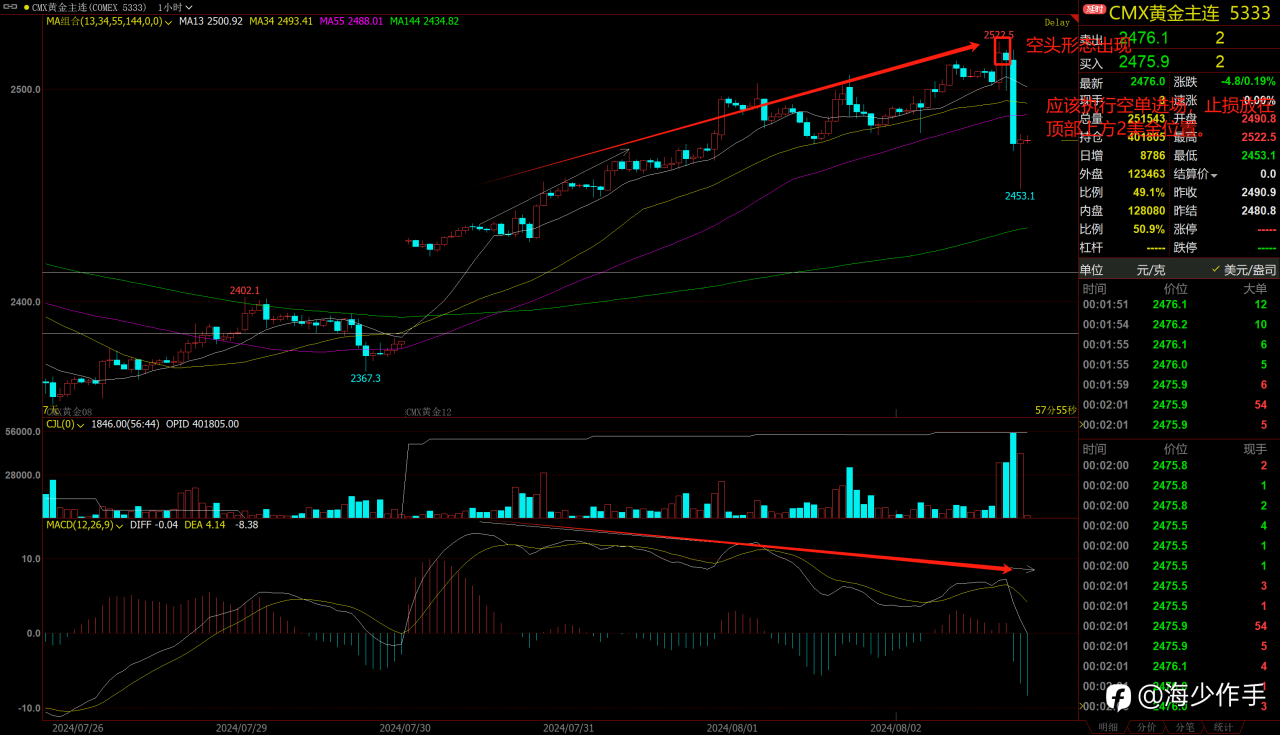The image size is (1280, 735).
Task: Click the 2367.3 low price label on chart
Action: [365, 378]
